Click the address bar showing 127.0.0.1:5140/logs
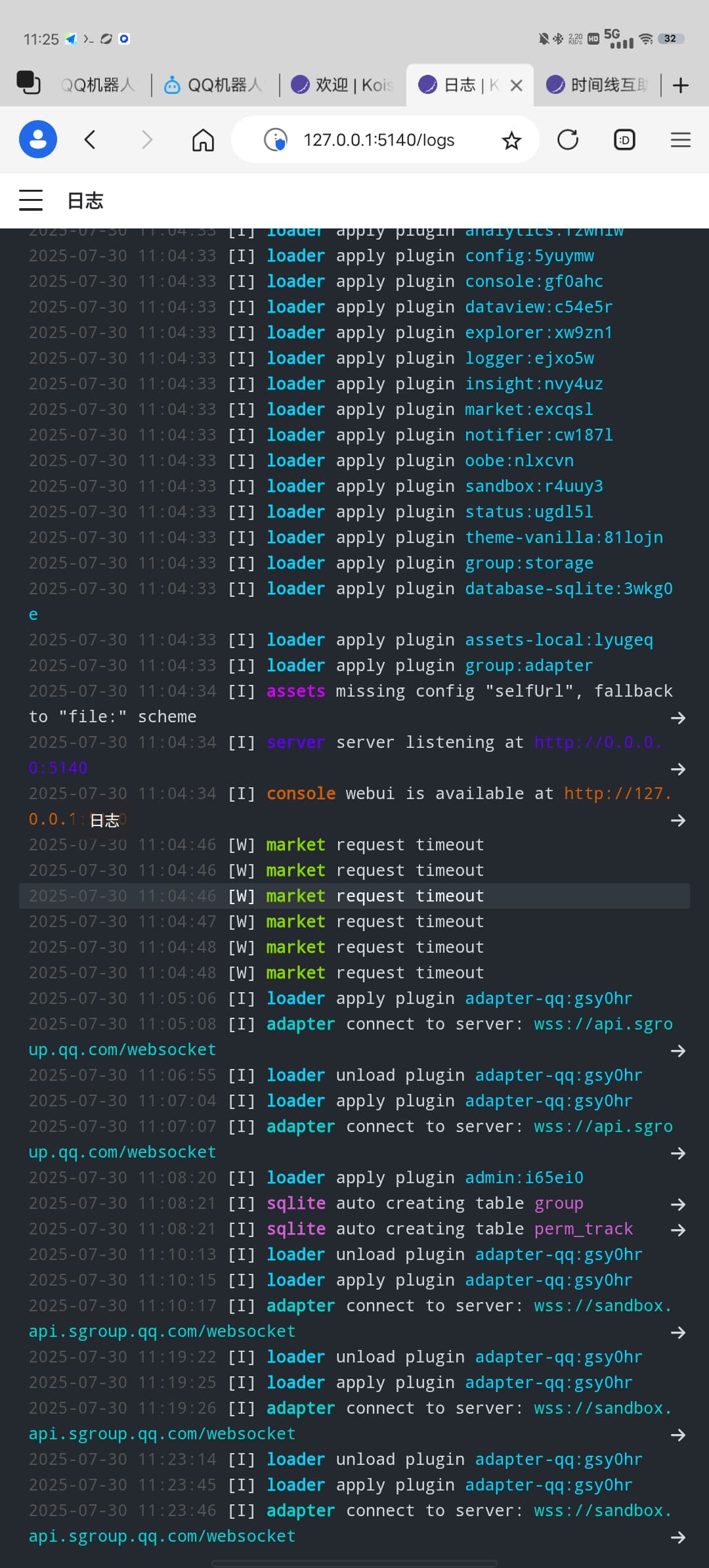Viewport: 709px width, 1568px height. pos(385,139)
